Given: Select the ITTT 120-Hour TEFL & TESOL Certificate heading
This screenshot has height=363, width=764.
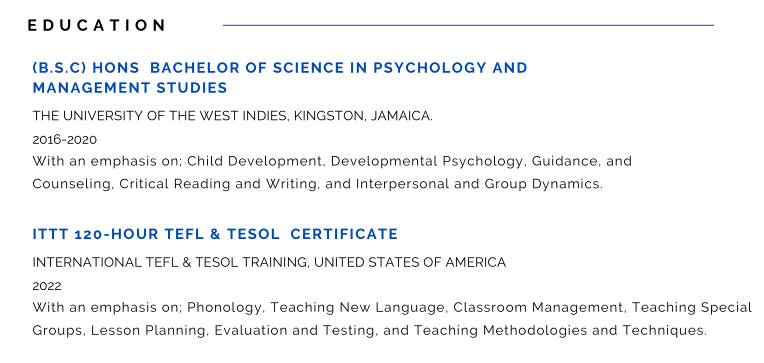Looking at the screenshot, I should (x=215, y=234).
